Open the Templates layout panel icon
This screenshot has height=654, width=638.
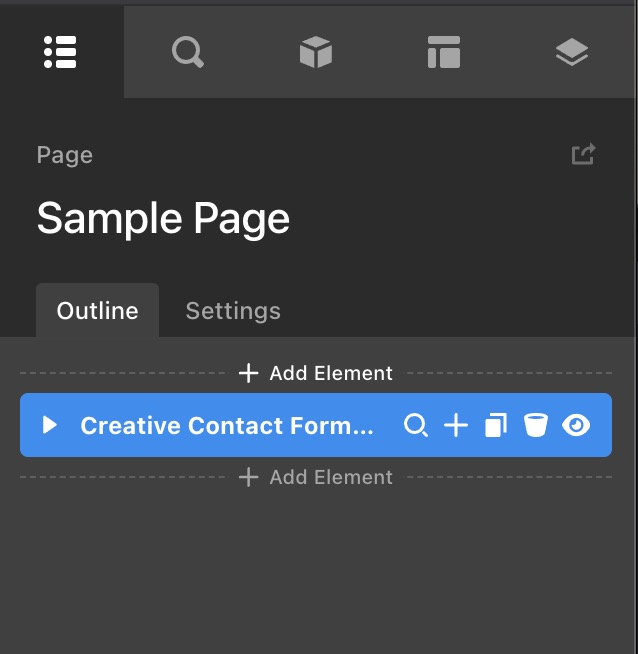(444, 52)
